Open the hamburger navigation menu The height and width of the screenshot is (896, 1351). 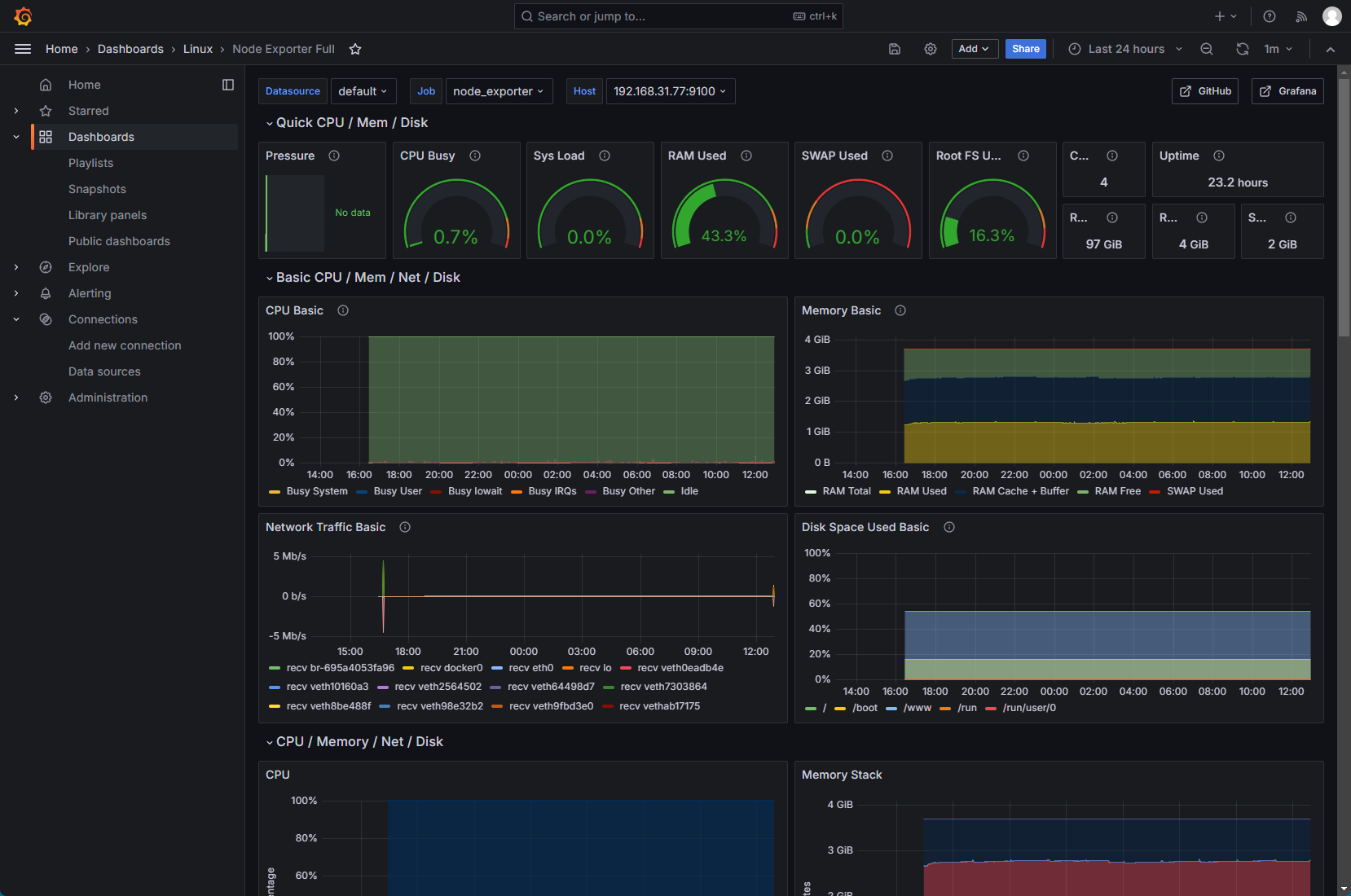tap(23, 49)
